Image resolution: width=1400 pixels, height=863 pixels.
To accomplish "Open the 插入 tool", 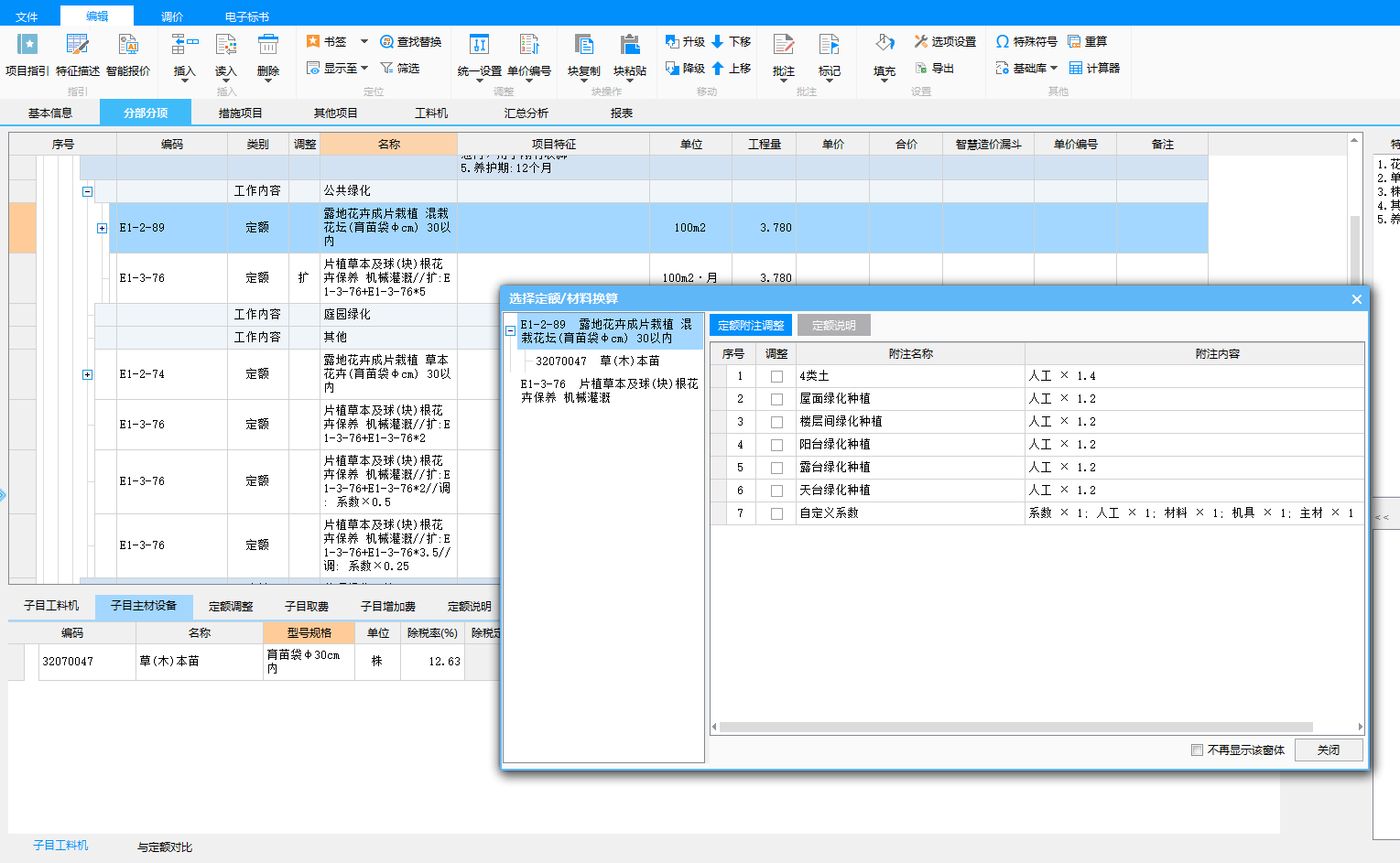I will tap(185, 57).
